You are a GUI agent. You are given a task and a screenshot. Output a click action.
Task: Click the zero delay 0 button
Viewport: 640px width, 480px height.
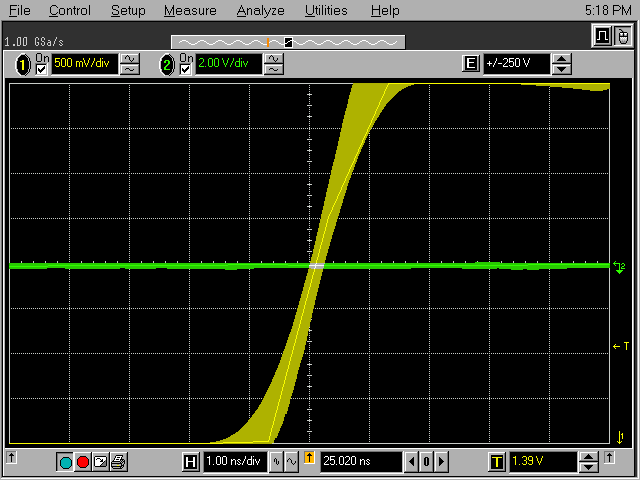click(x=425, y=462)
